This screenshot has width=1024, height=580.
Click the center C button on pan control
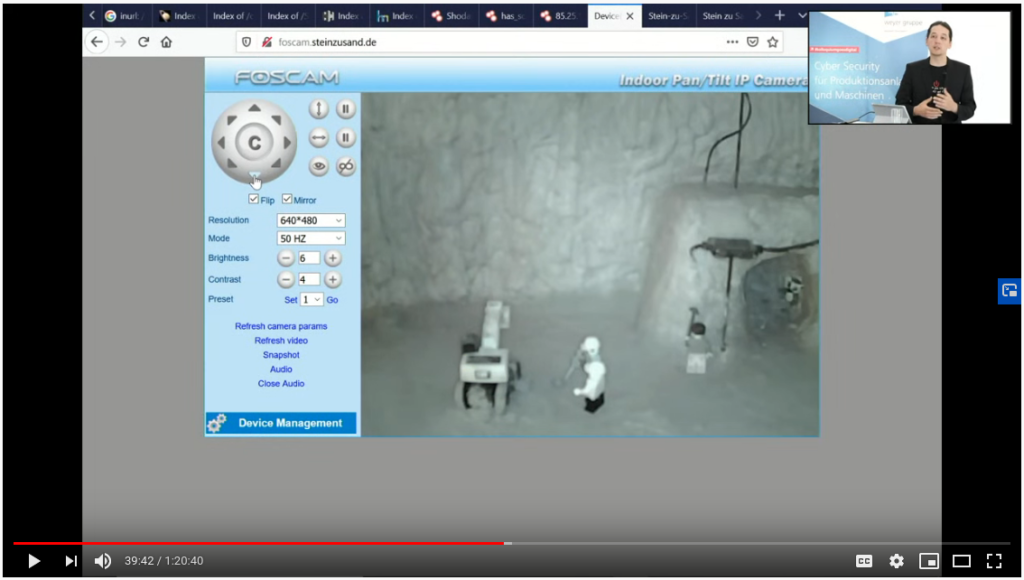tap(254, 143)
